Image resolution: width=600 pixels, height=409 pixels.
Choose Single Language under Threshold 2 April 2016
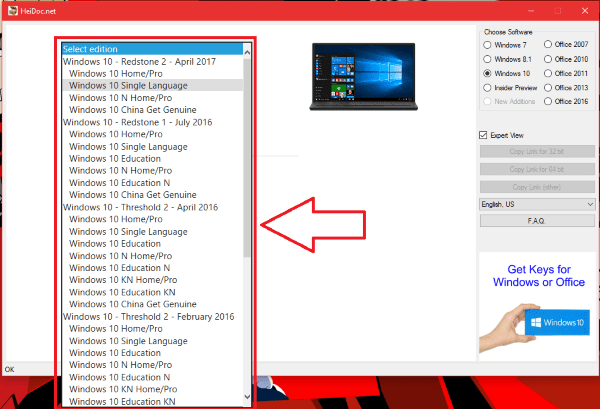coord(152,231)
